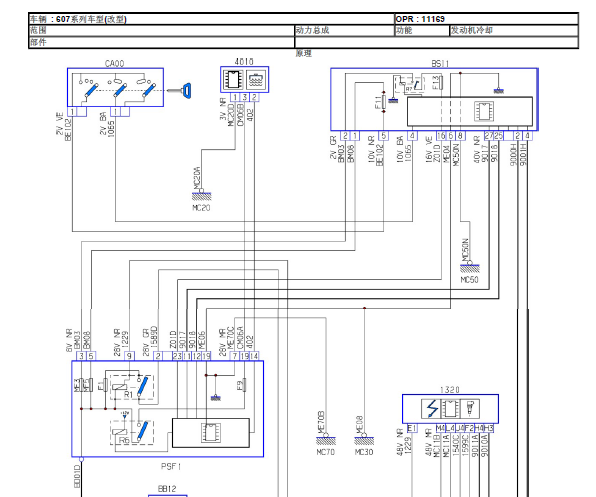Click the 607系列车型 vehicle title

tap(92, 19)
